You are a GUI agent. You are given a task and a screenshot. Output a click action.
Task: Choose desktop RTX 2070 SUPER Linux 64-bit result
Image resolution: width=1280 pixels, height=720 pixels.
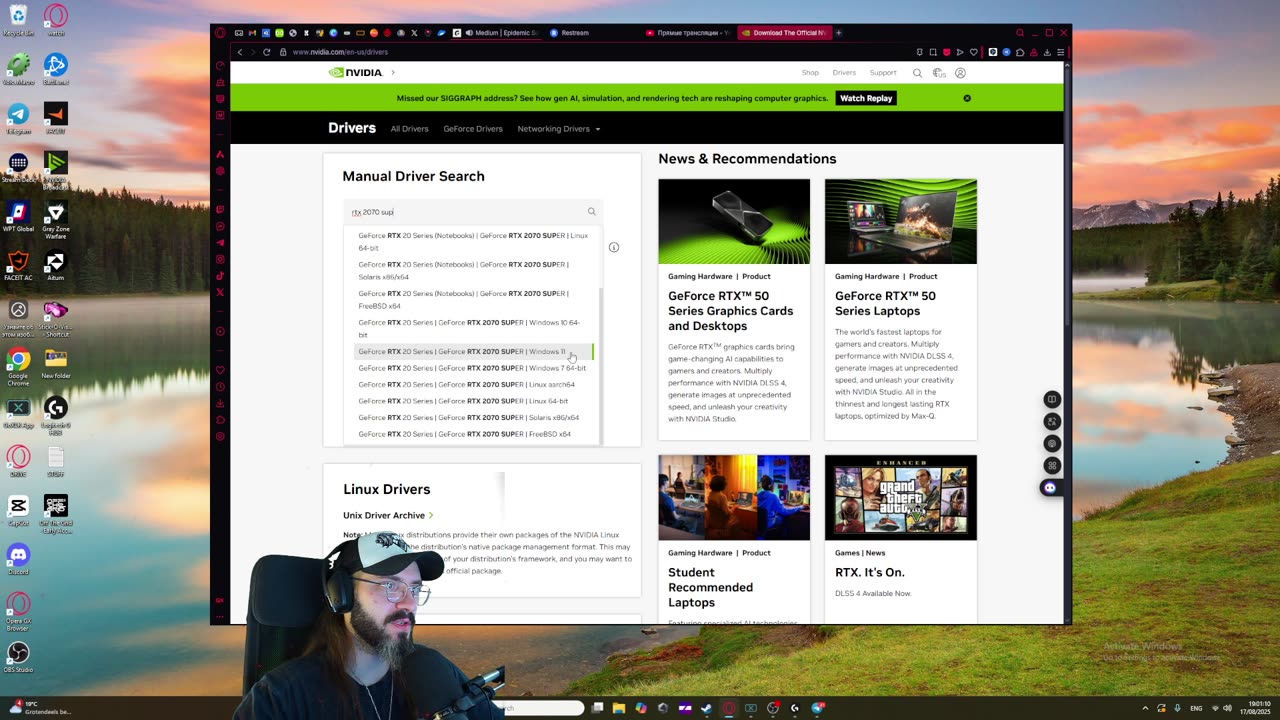(x=474, y=401)
